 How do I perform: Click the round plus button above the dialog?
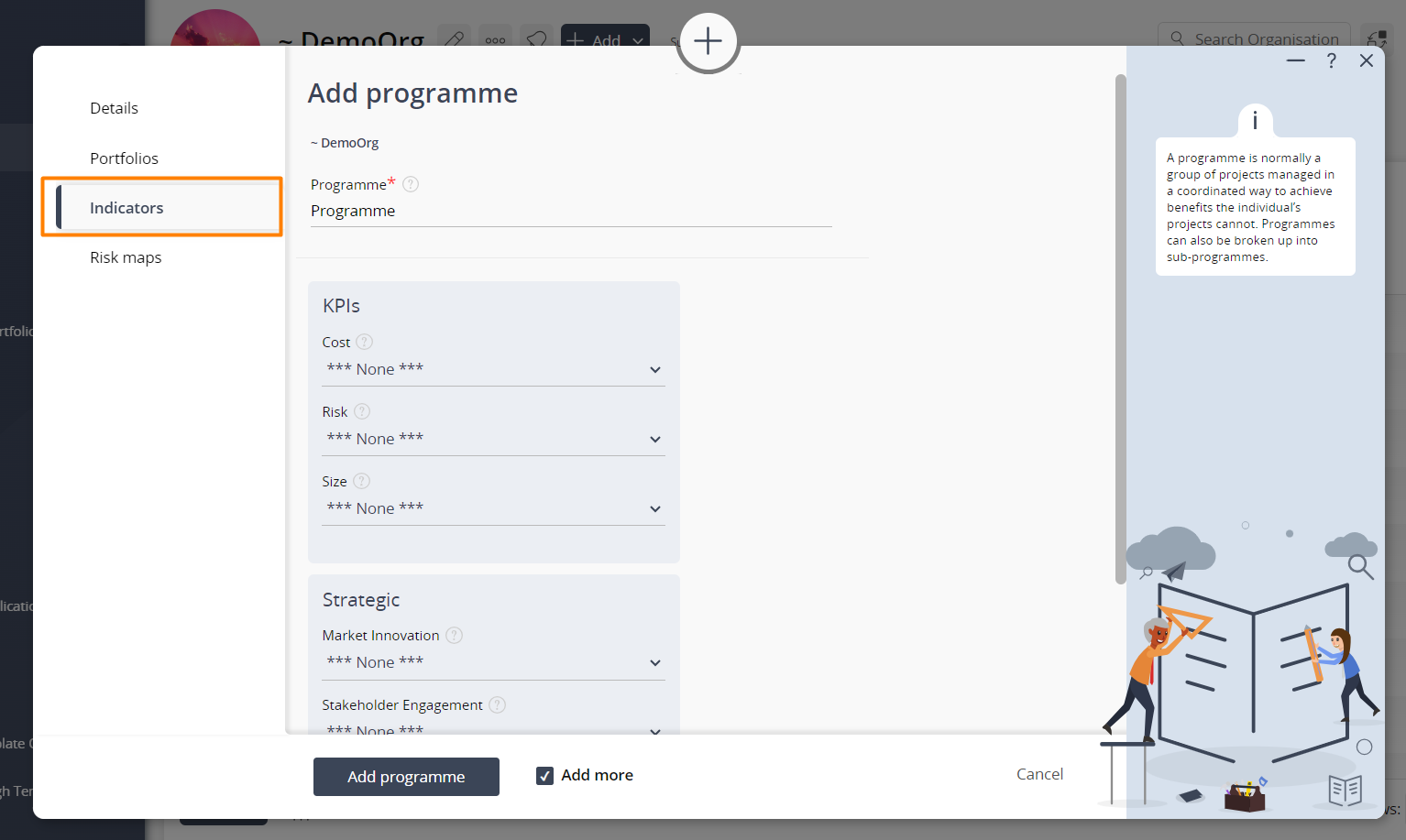click(x=708, y=42)
